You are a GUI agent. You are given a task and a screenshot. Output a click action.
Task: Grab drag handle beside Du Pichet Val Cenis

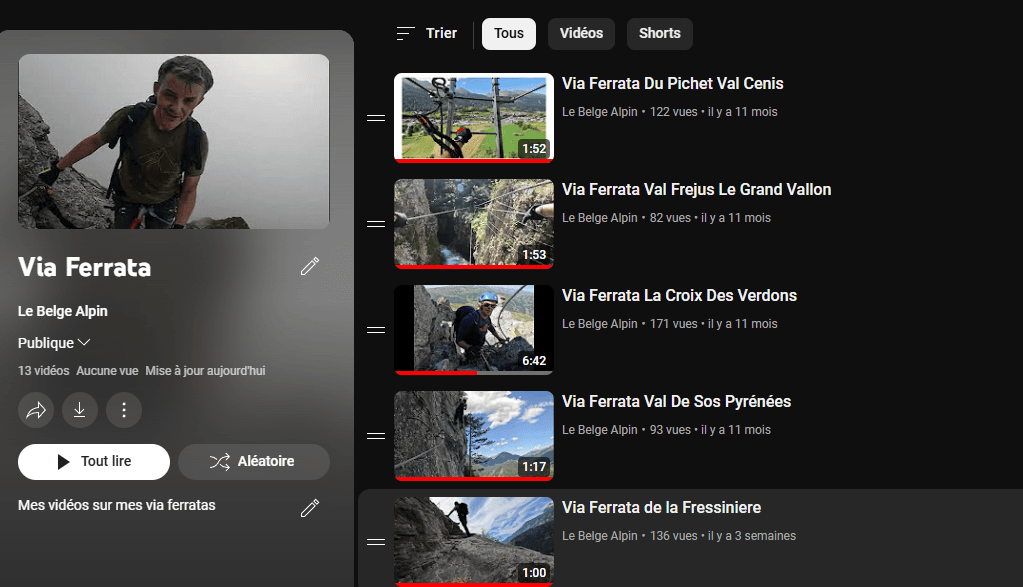[376, 118]
